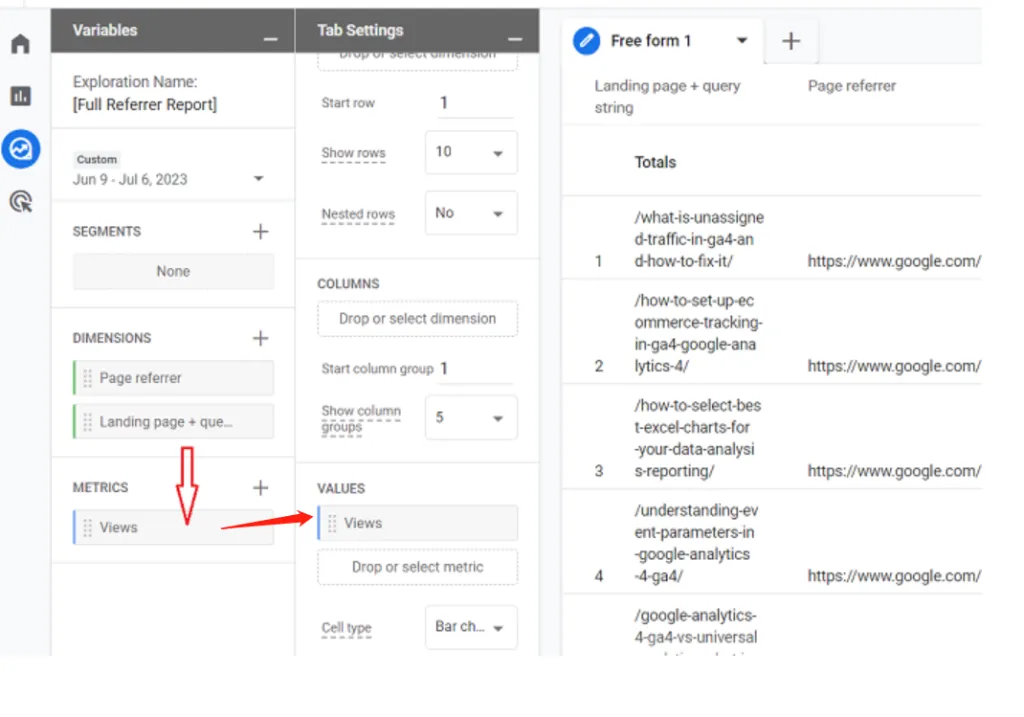1024x717 pixels.
Task: Open the Show rows dropdown
Action: point(471,152)
